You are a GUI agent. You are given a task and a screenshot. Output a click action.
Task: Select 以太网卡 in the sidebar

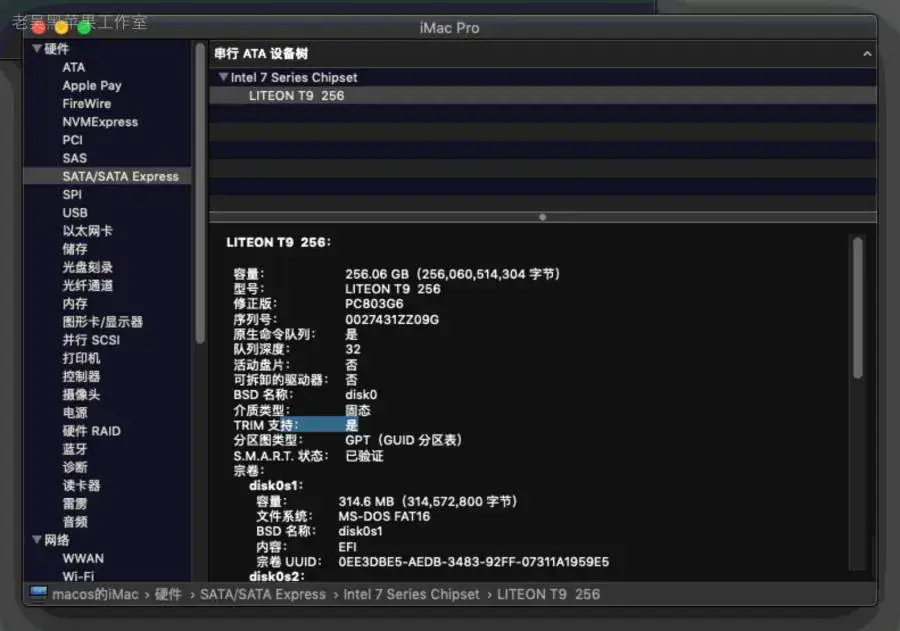coord(87,231)
